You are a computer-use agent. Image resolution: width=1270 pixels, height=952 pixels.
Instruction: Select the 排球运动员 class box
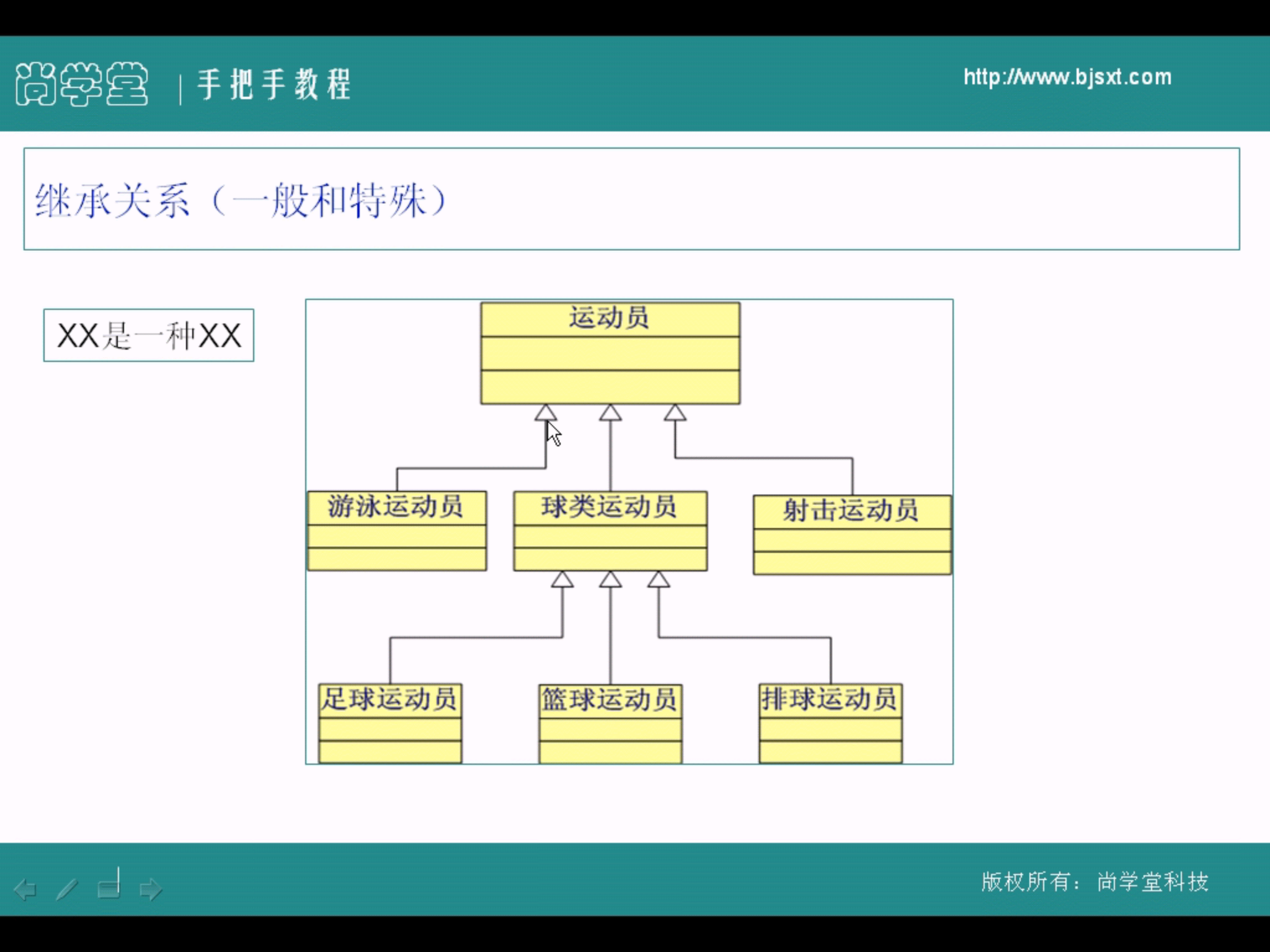[x=830, y=723]
